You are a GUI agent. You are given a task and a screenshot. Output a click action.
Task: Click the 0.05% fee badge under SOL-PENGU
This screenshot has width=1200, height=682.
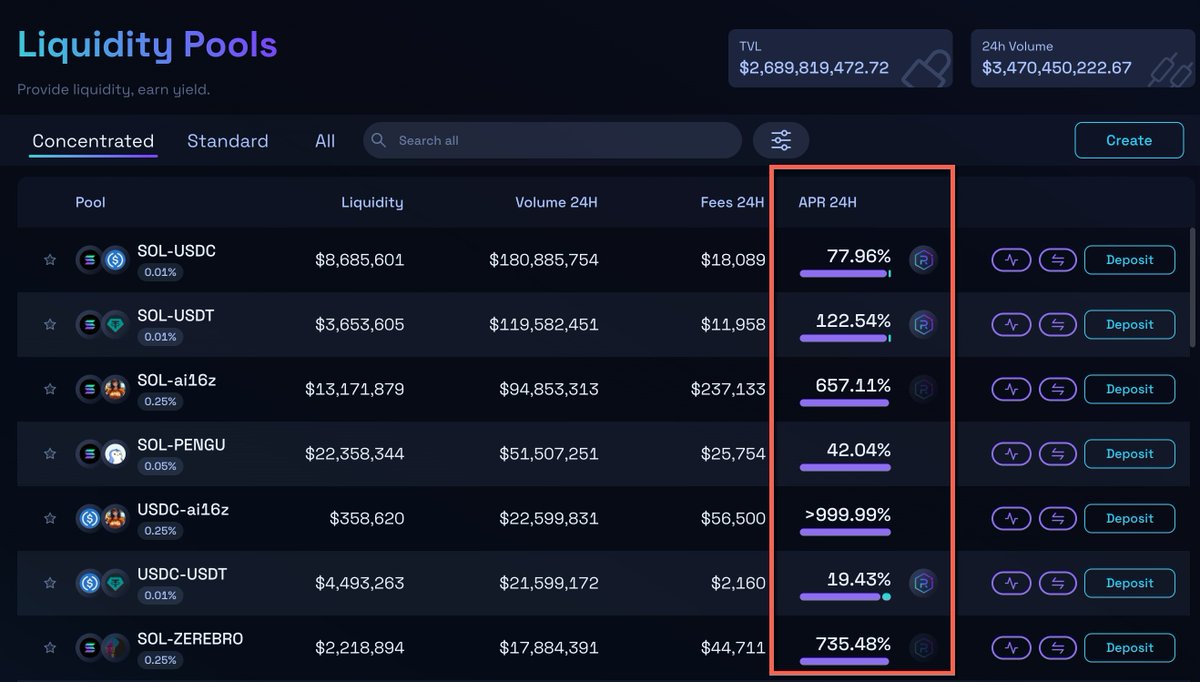click(x=160, y=467)
